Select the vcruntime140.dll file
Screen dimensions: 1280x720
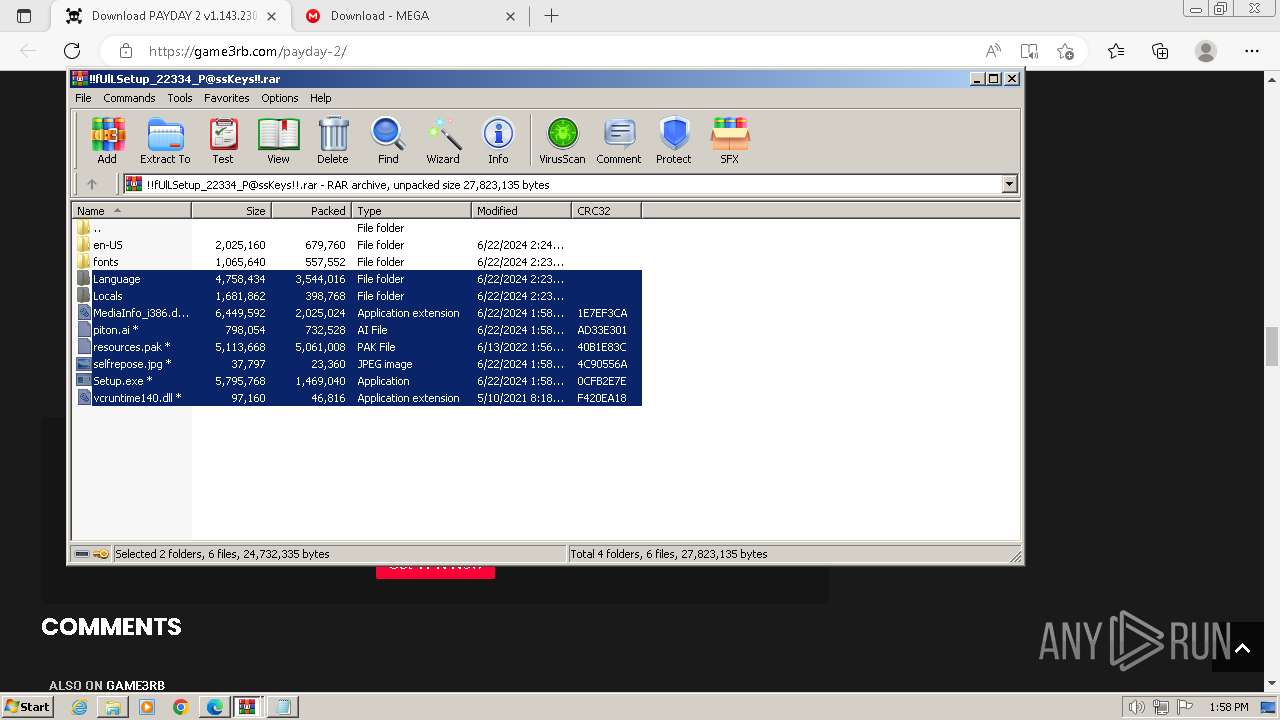click(x=357, y=398)
